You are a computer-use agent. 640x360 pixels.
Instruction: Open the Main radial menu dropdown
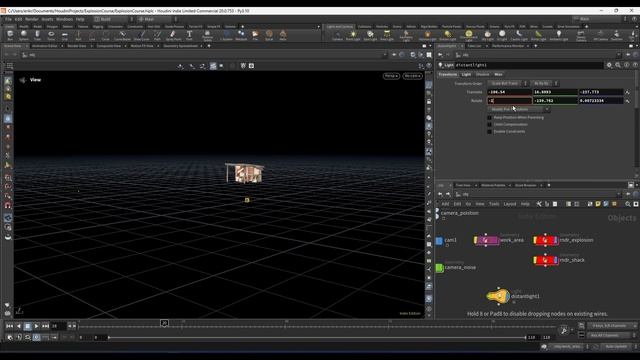157,19
